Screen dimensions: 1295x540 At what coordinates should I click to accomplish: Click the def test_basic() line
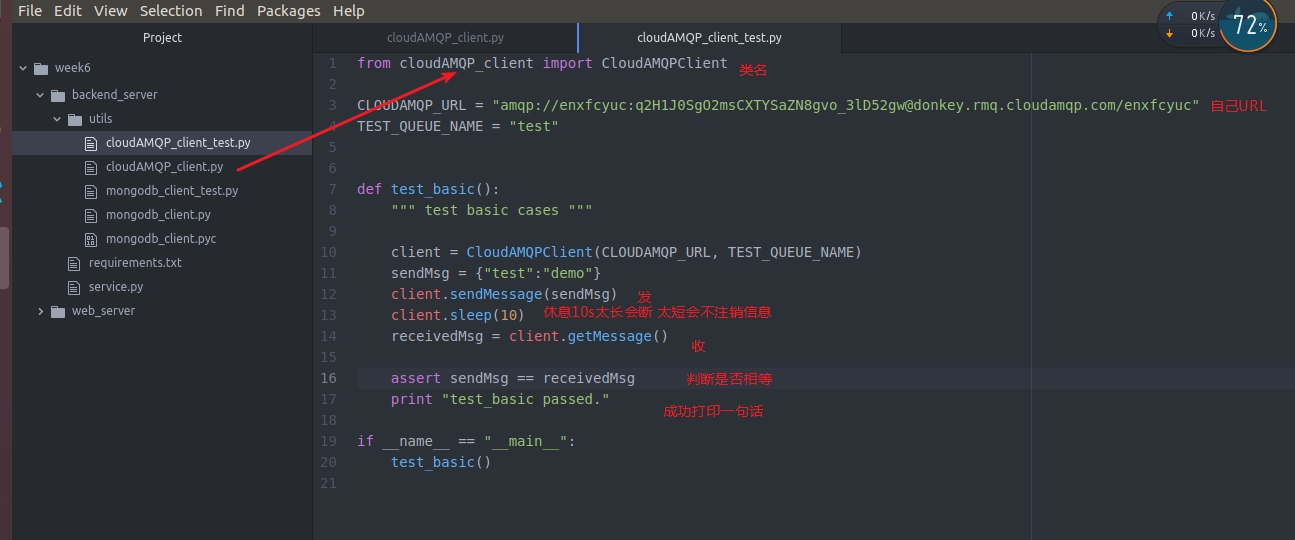428,189
